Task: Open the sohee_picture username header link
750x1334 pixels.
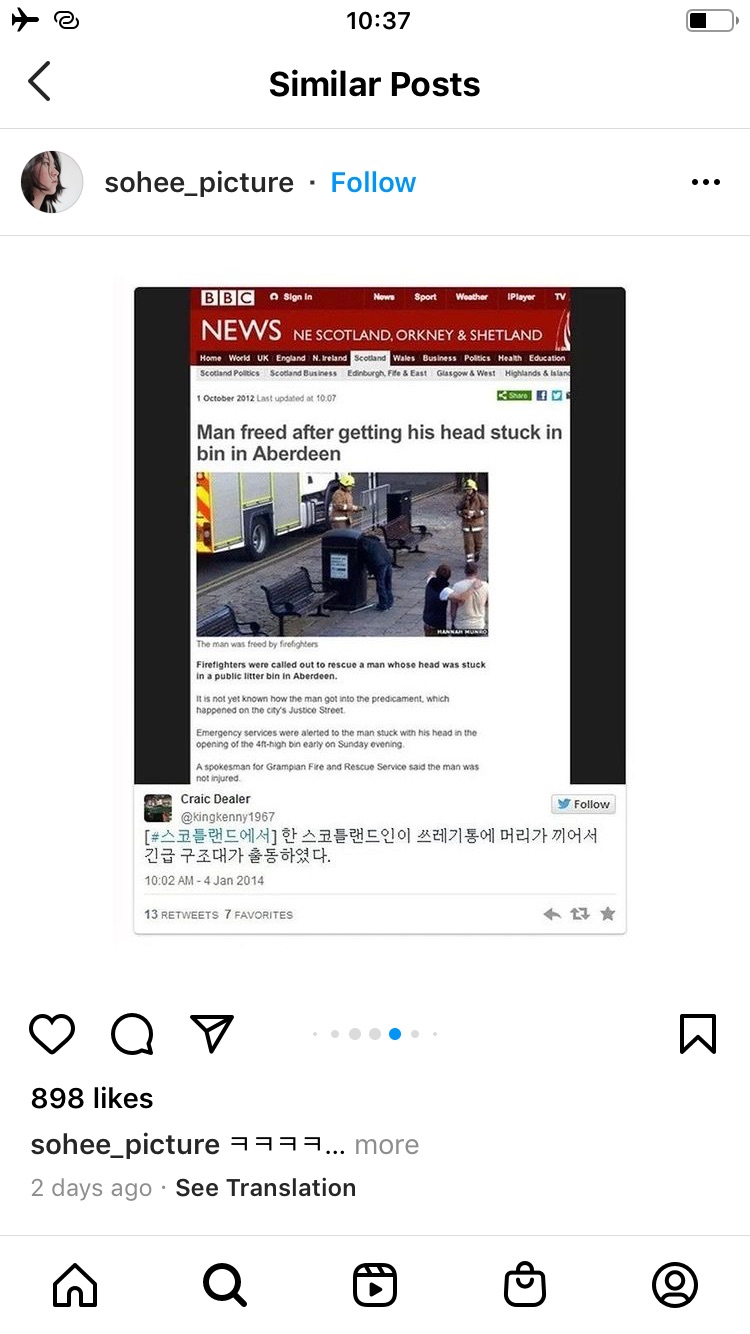Action: coord(199,183)
